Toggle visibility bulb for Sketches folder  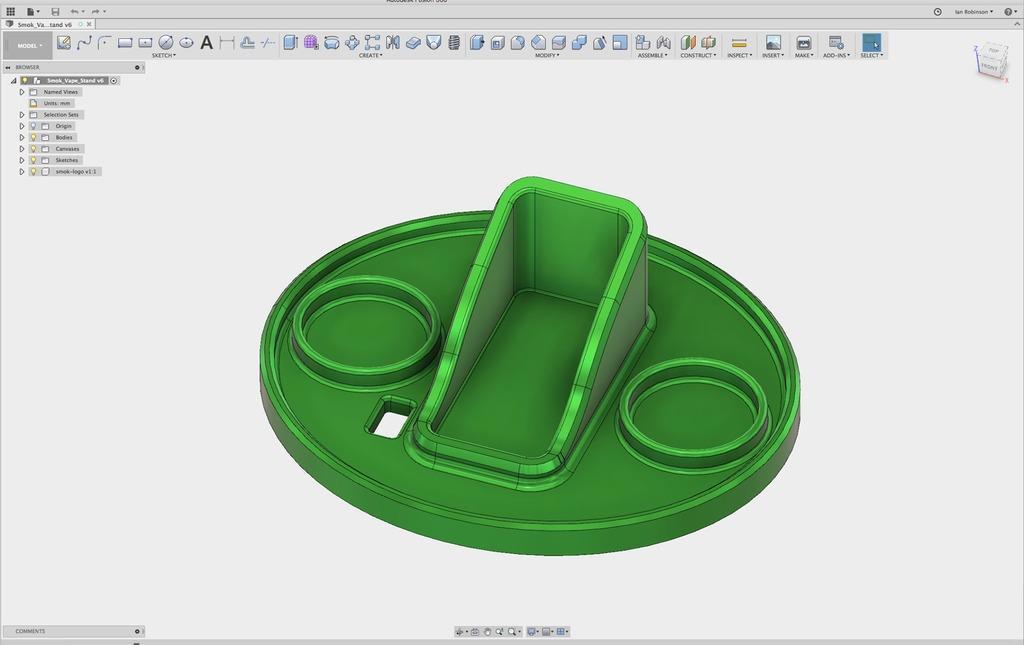[x=33, y=161]
